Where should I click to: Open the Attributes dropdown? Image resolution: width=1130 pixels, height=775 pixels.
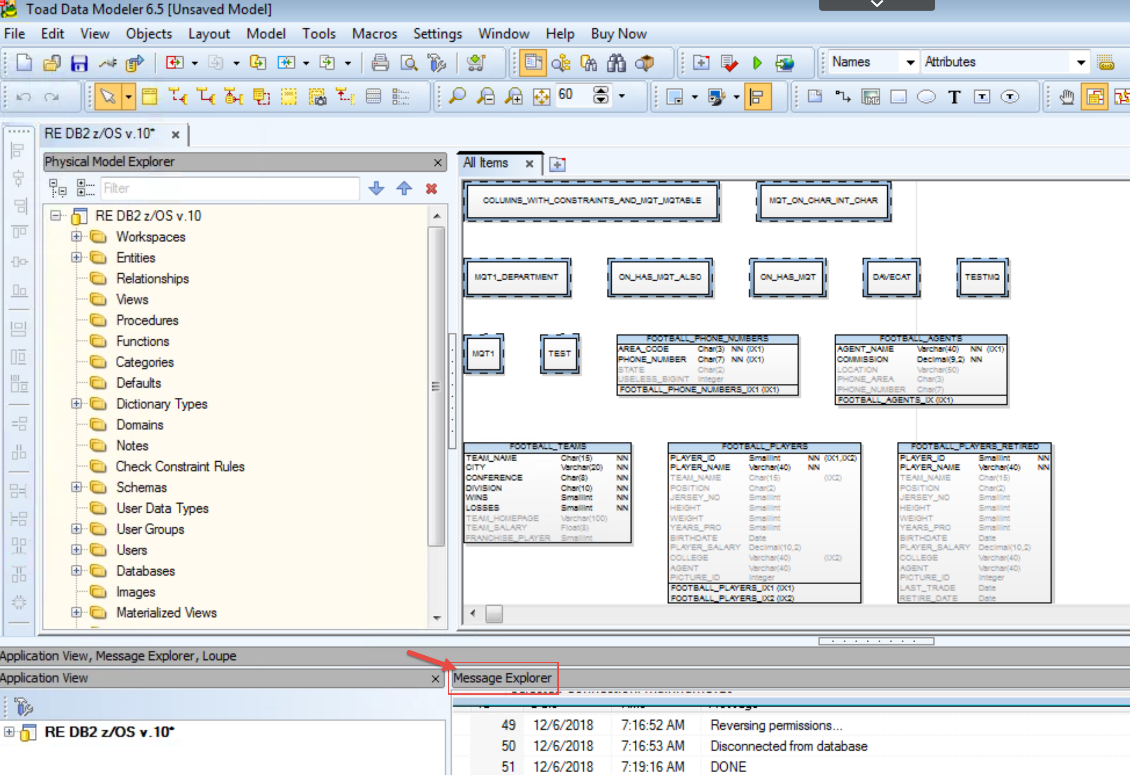coord(1080,63)
